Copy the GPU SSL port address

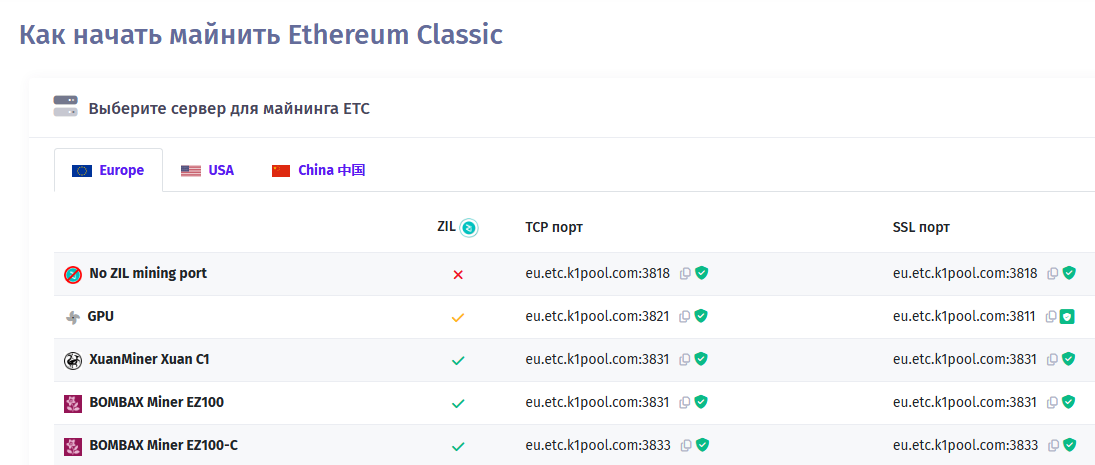[1052, 316]
